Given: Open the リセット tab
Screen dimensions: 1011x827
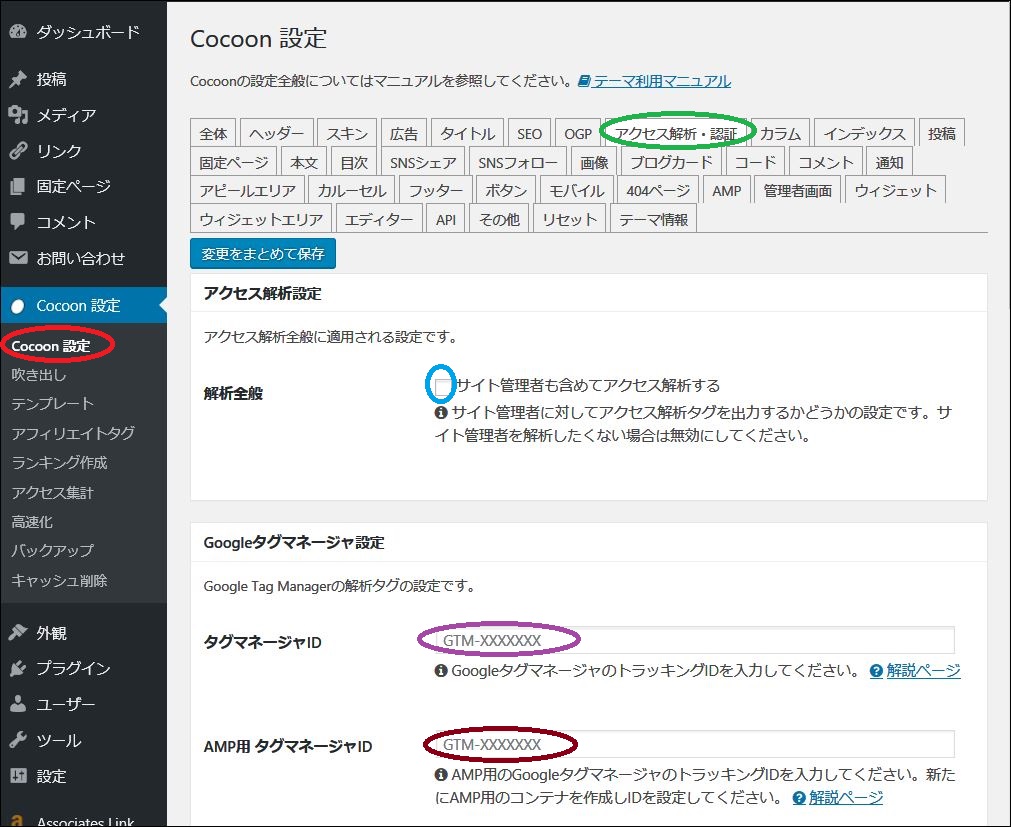Looking at the screenshot, I should 569,219.
